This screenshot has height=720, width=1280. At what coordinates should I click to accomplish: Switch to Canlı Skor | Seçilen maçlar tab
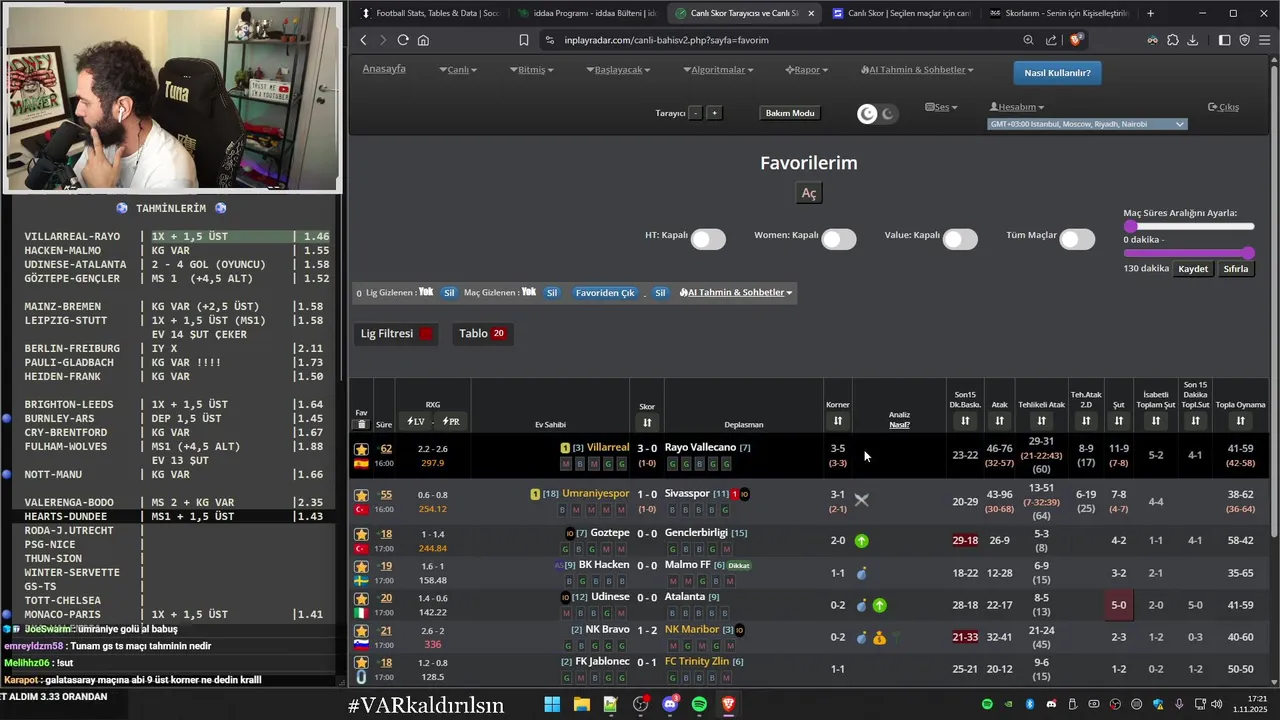[901, 13]
